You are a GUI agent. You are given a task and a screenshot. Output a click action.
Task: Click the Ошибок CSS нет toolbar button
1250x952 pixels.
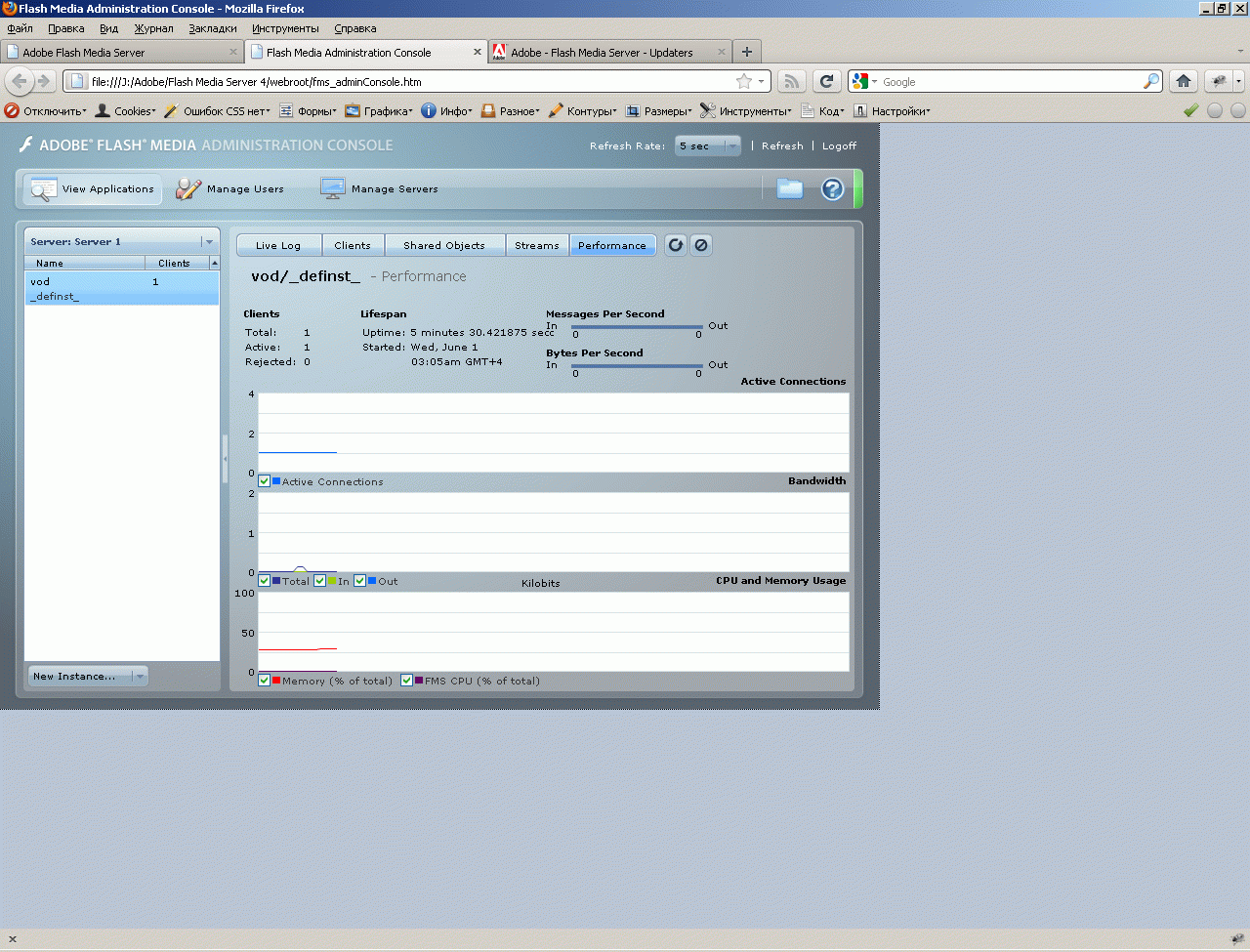click(218, 111)
